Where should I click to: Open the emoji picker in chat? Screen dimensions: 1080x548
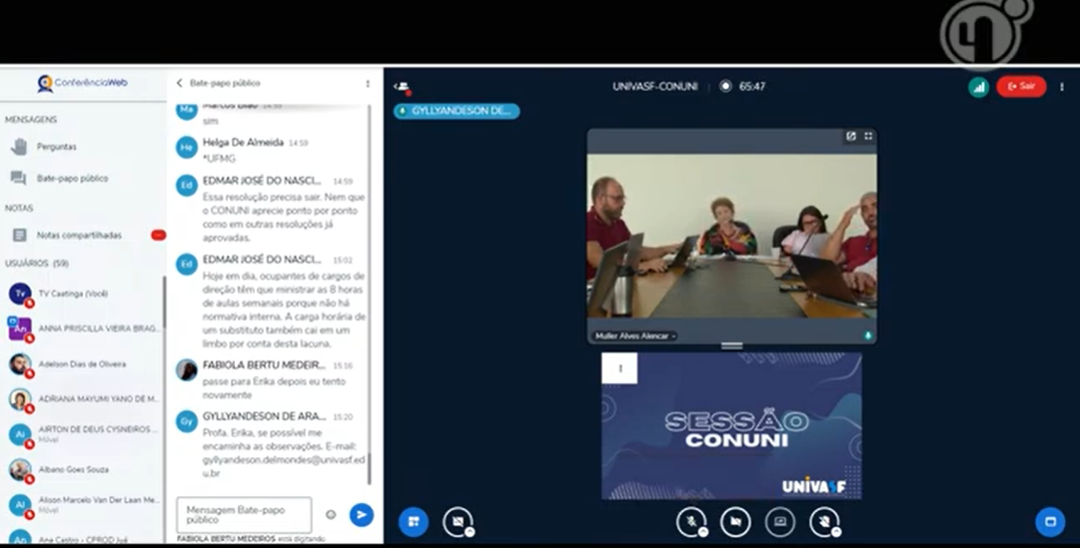point(331,515)
